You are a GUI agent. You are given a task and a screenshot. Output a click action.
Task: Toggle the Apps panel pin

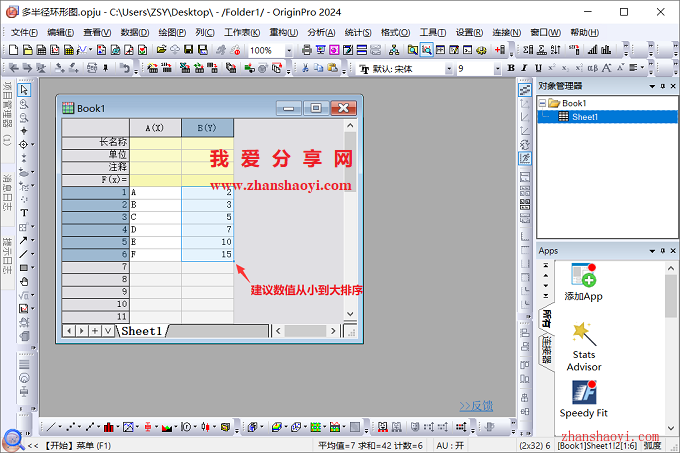click(663, 251)
